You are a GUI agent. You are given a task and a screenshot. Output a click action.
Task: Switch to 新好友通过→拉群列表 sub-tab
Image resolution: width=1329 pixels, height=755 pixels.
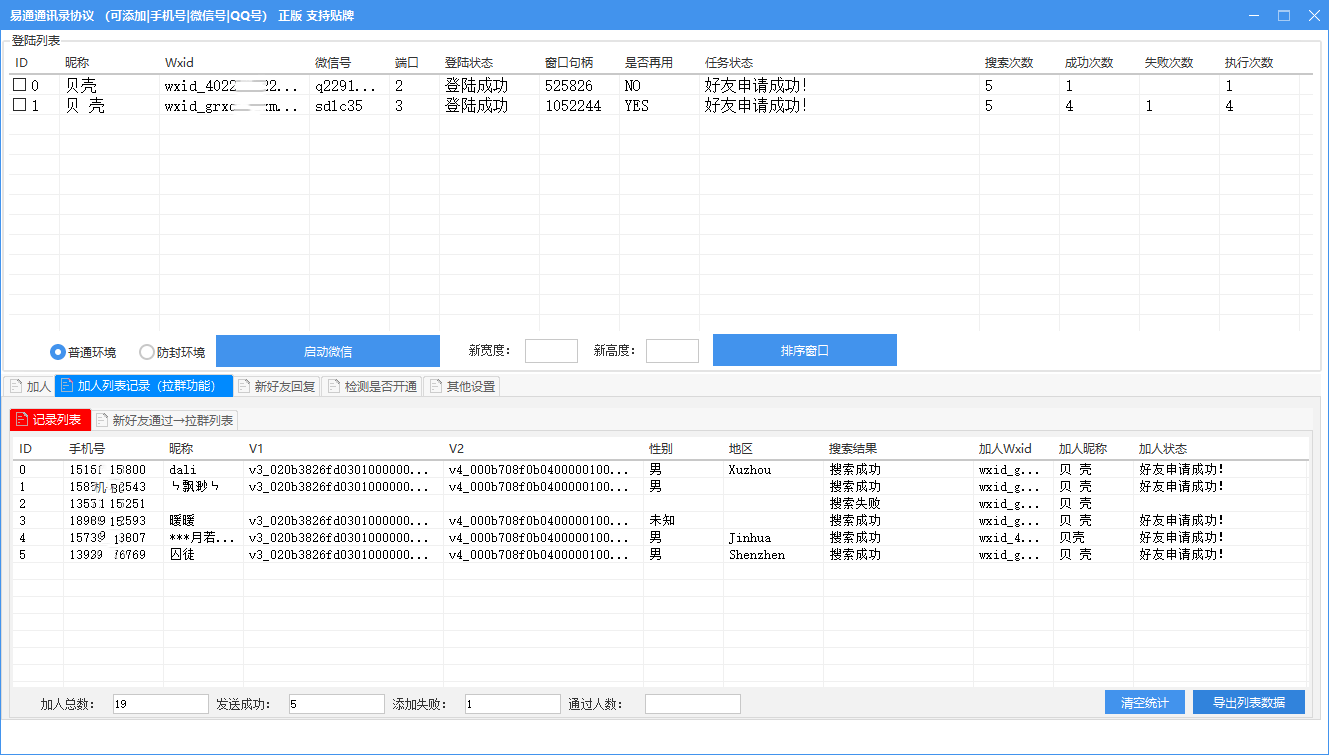165,420
